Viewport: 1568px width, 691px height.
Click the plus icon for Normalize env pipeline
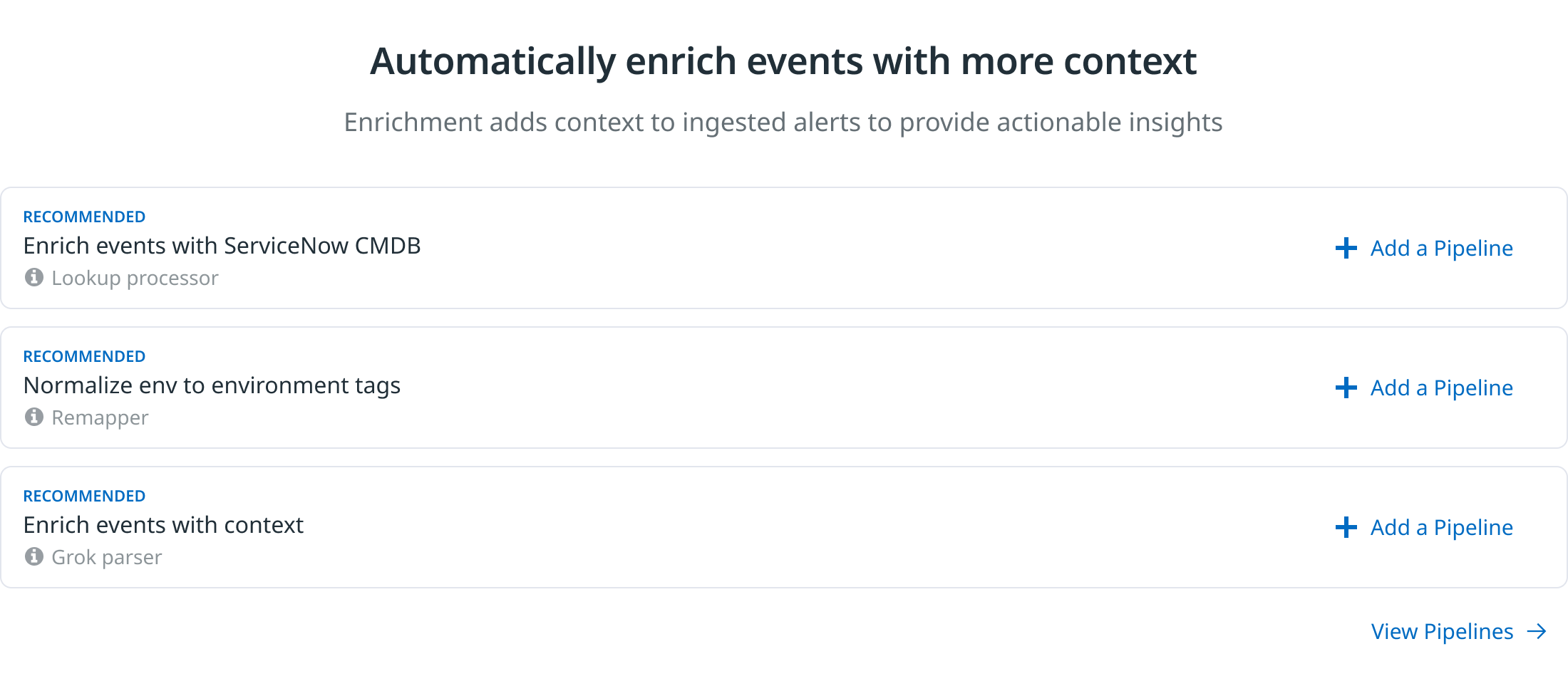(x=1345, y=388)
